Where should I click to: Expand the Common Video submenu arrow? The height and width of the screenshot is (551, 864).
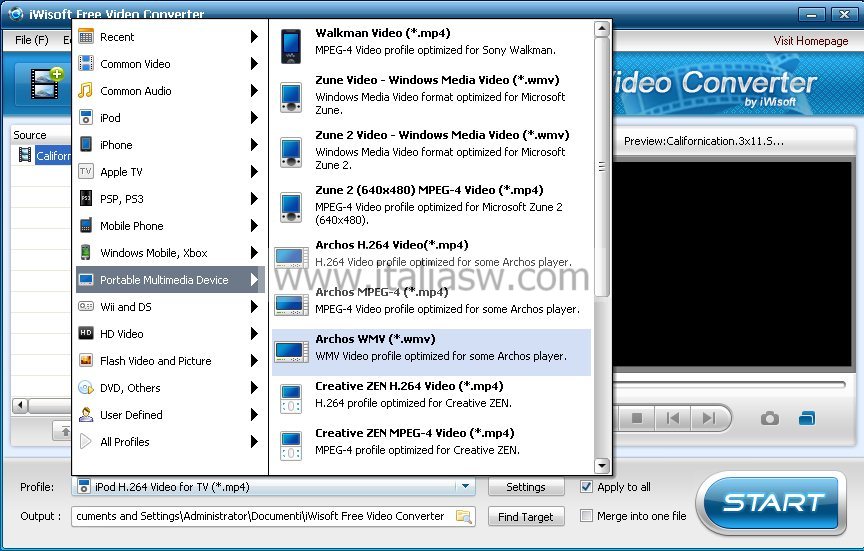click(x=254, y=64)
